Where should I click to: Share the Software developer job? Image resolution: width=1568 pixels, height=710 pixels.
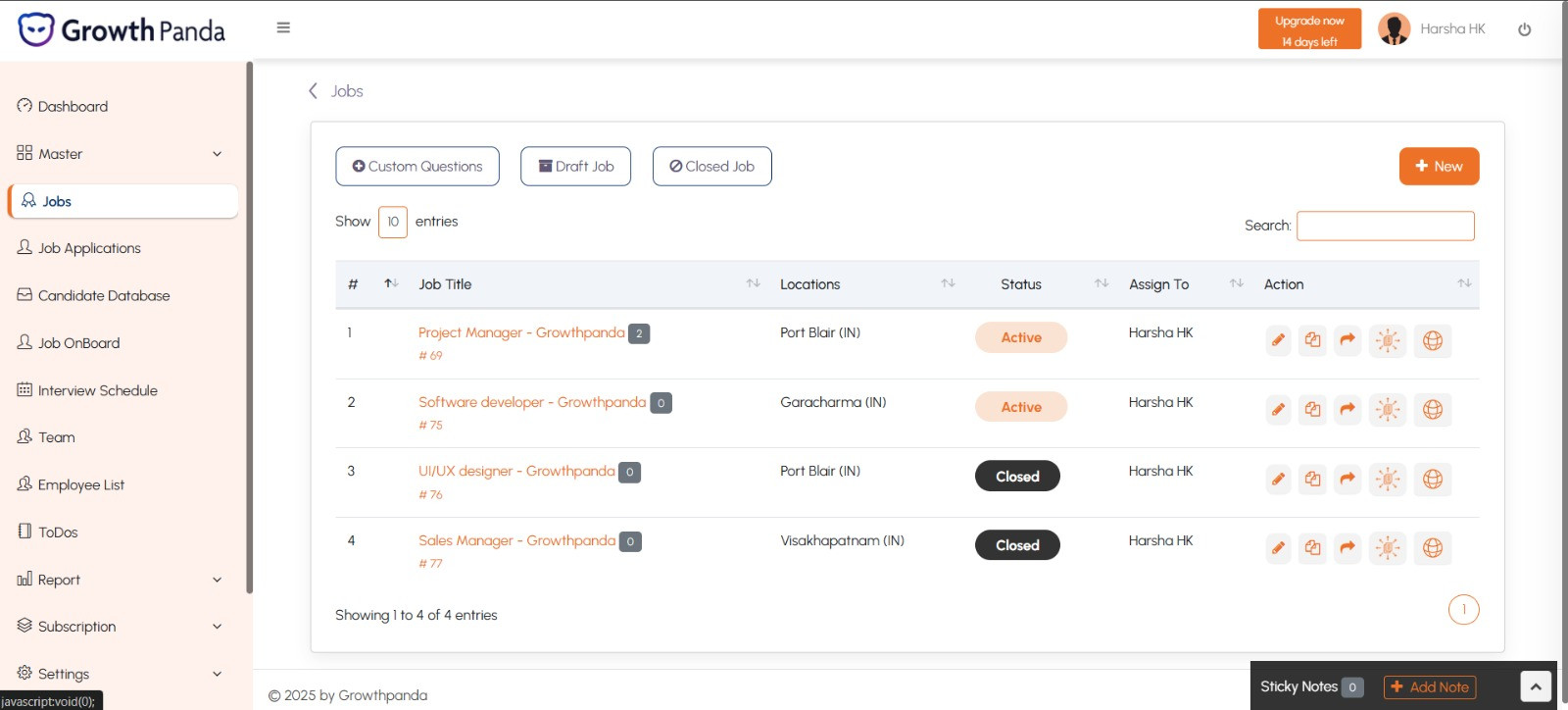1347,409
